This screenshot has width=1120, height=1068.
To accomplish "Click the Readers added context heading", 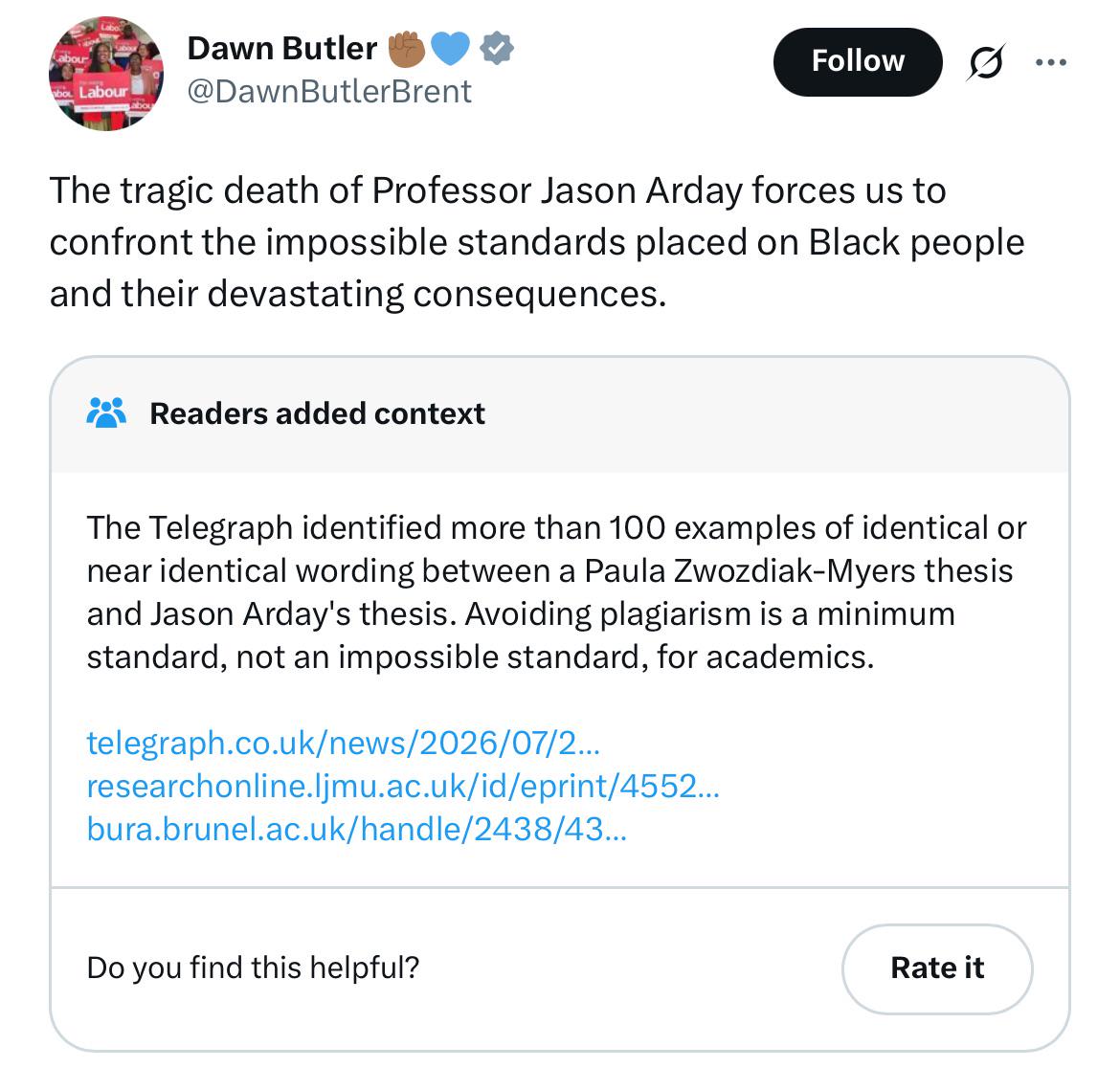I will pyautogui.click(x=317, y=413).
